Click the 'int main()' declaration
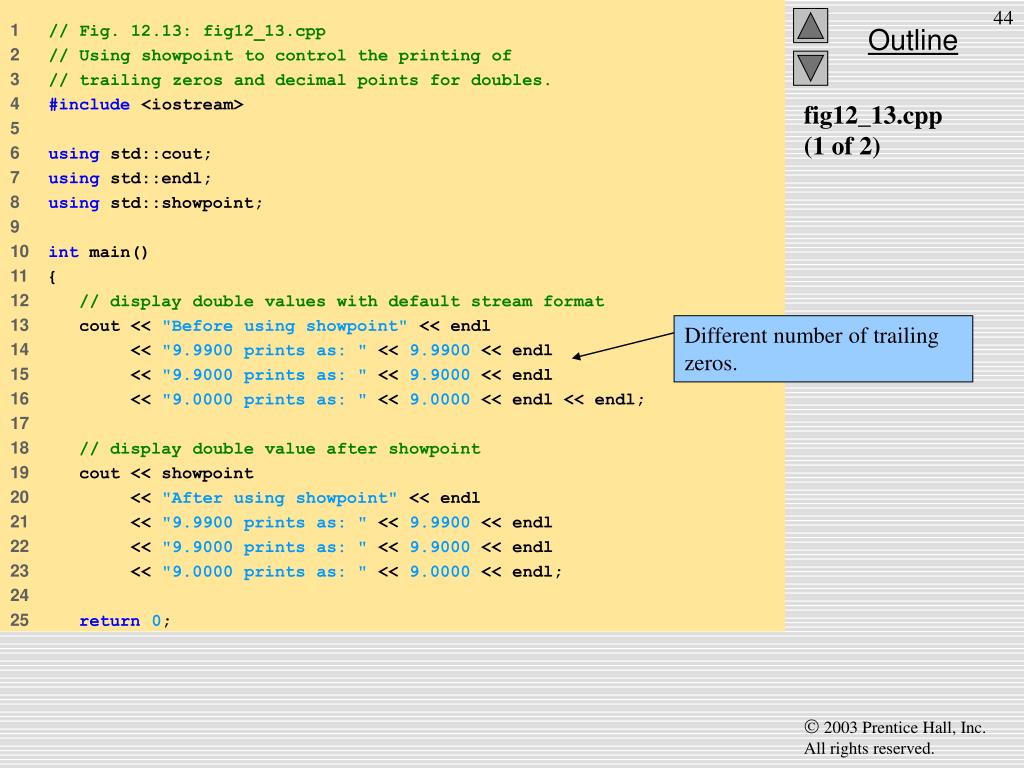 point(98,252)
